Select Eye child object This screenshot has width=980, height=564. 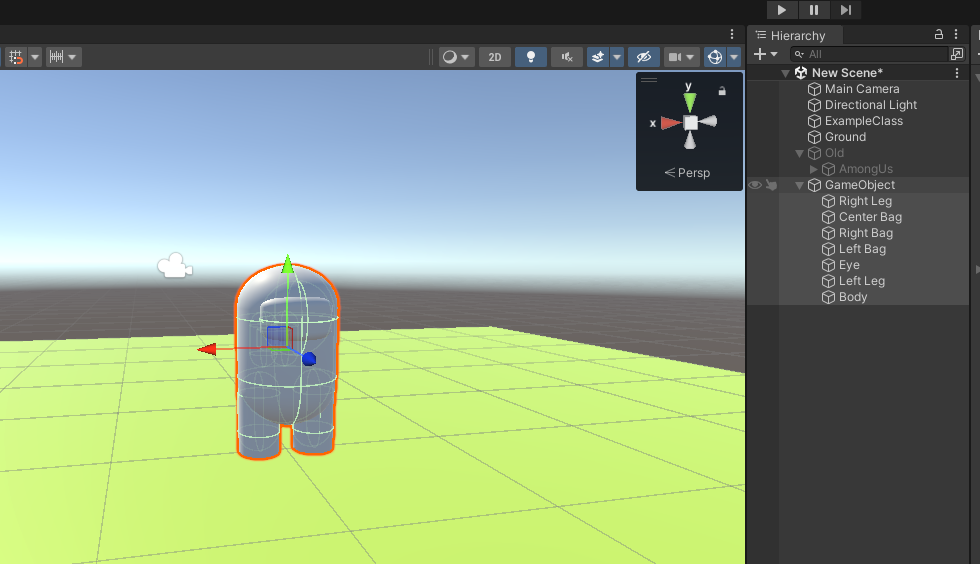click(x=849, y=265)
